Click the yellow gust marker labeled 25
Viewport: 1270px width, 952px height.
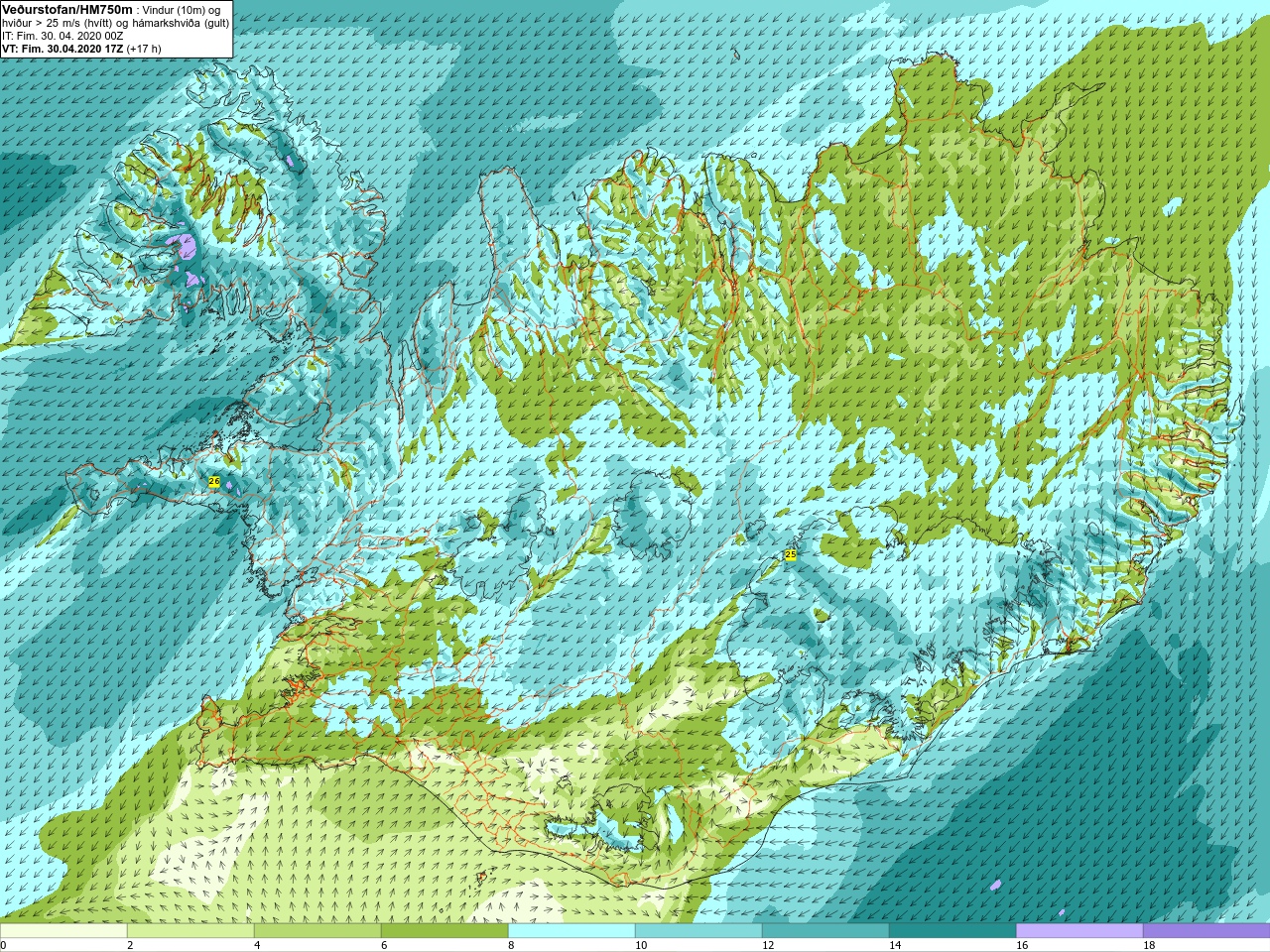pyautogui.click(x=791, y=554)
